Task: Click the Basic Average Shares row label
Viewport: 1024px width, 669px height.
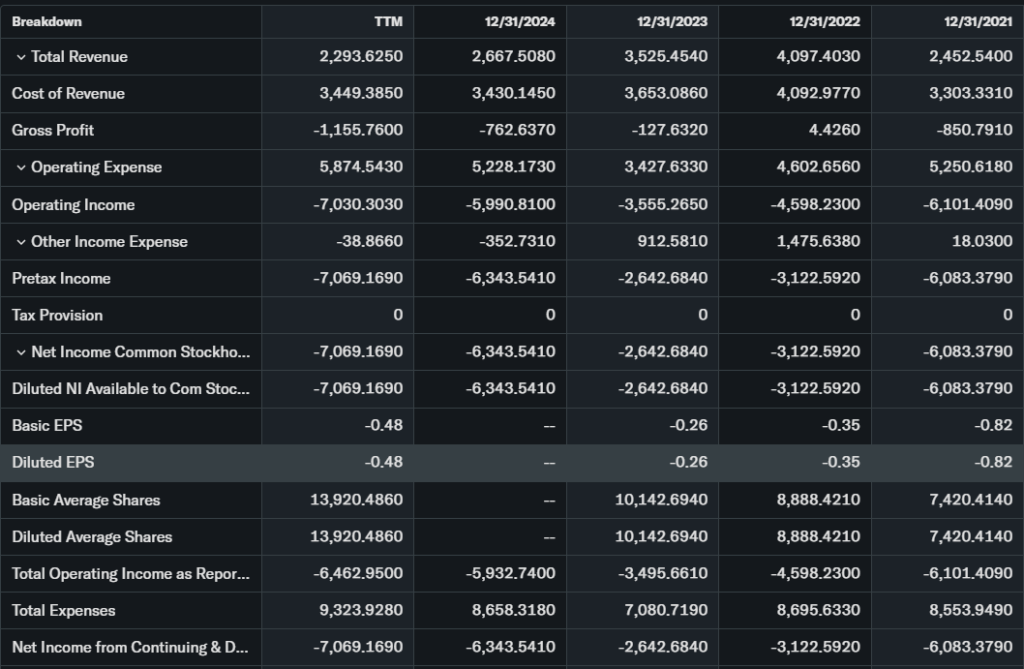Action: coord(86,500)
